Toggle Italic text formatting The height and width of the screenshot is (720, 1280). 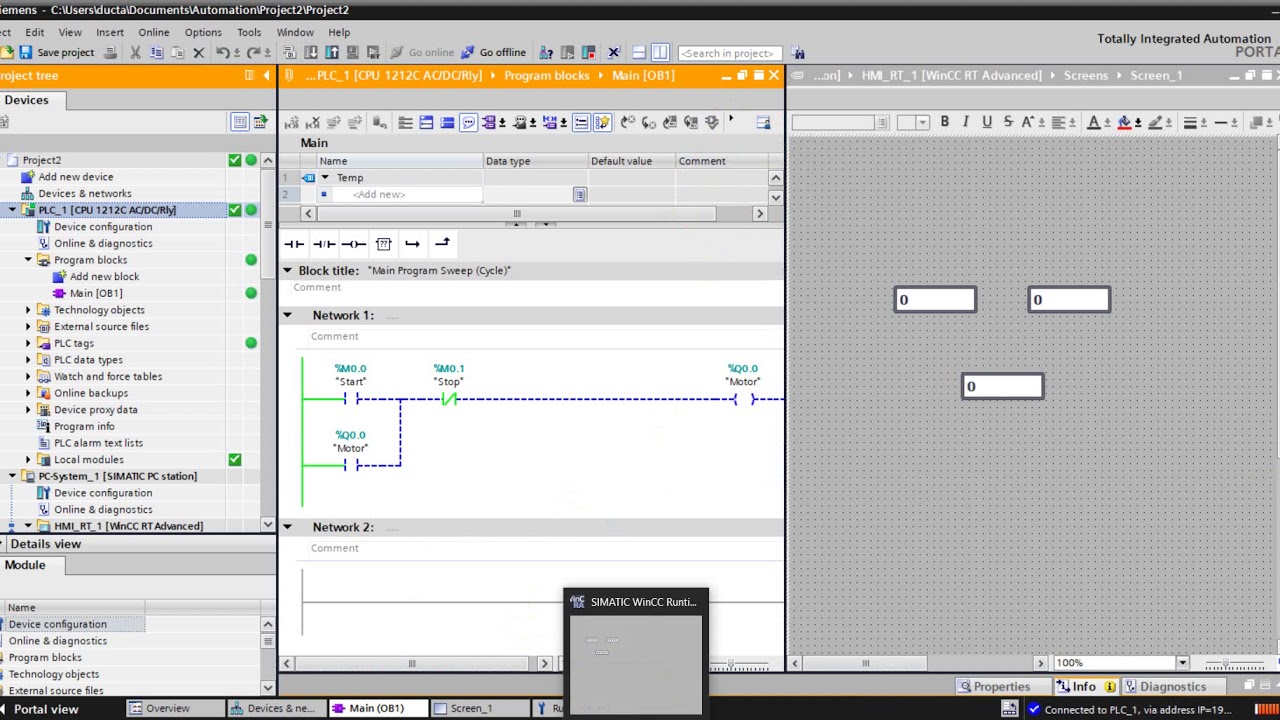[x=965, y=122]
